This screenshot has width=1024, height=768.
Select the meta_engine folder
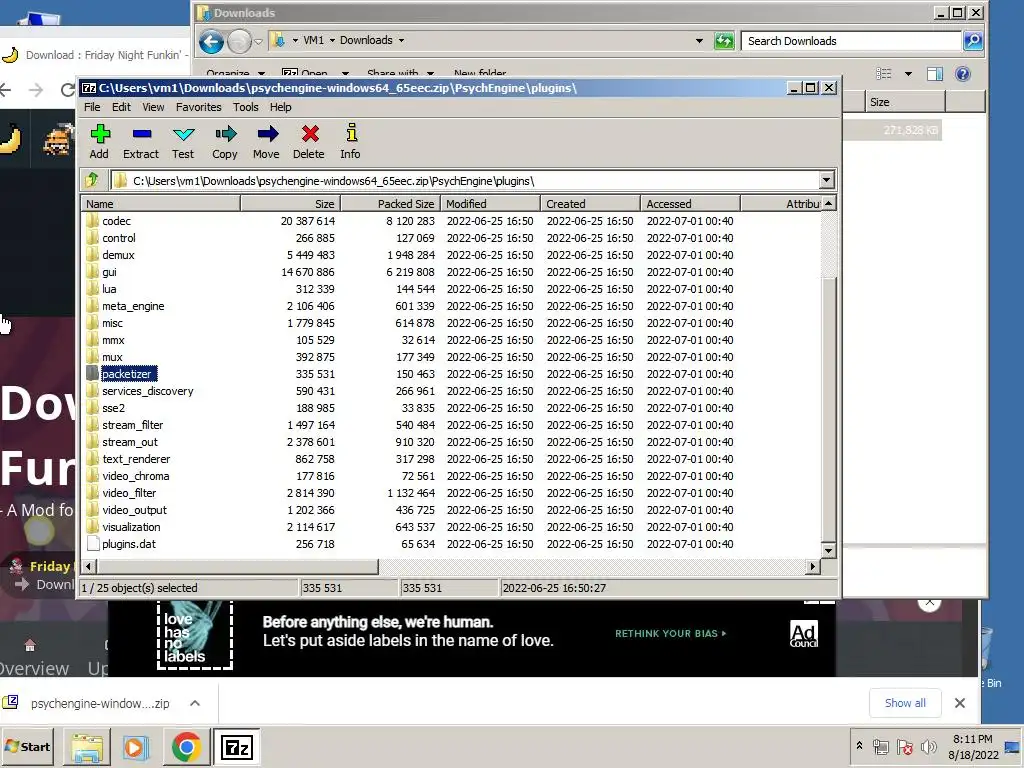[133, 306]
